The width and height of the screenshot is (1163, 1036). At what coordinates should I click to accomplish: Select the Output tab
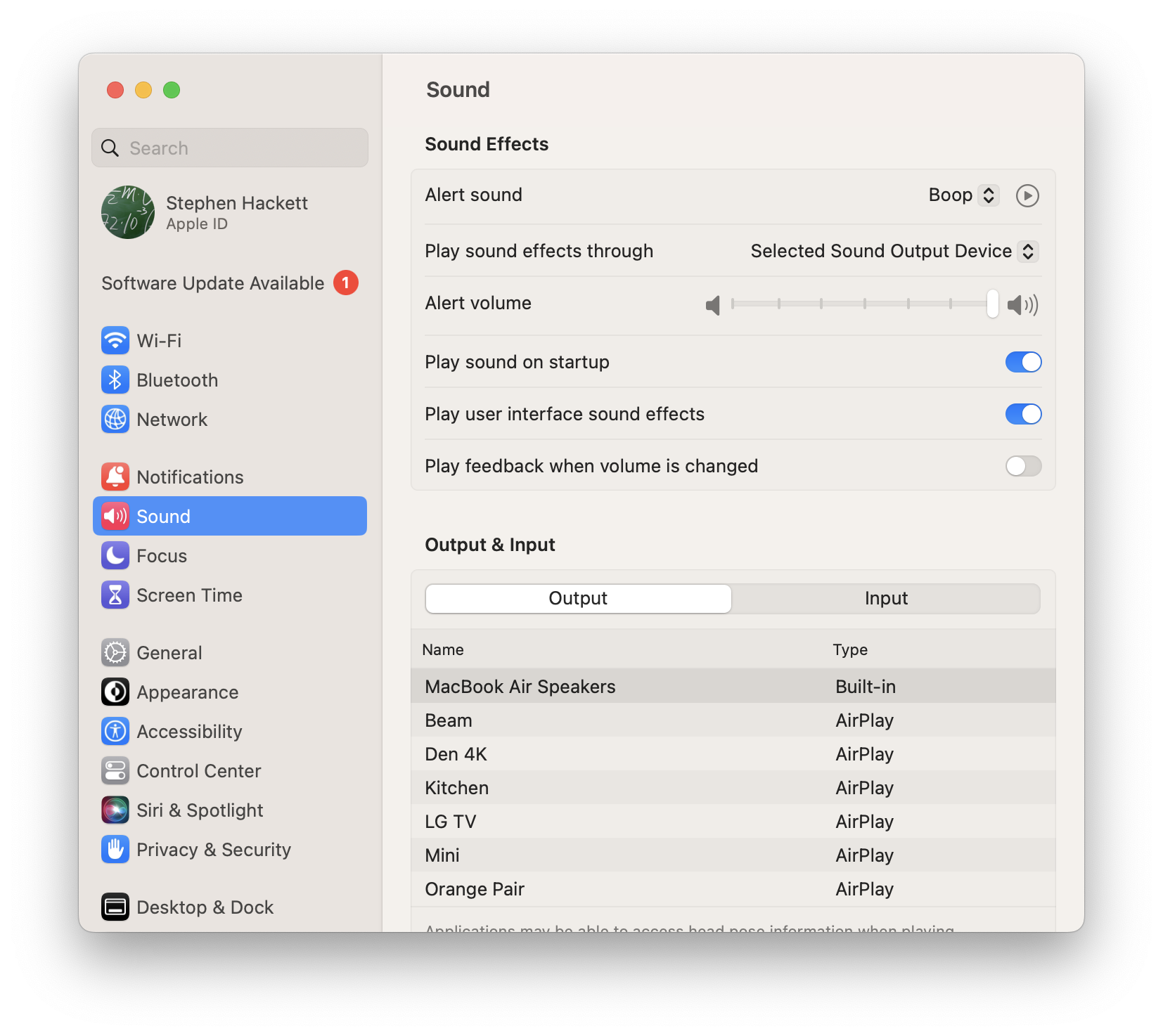tap(578, 599)
